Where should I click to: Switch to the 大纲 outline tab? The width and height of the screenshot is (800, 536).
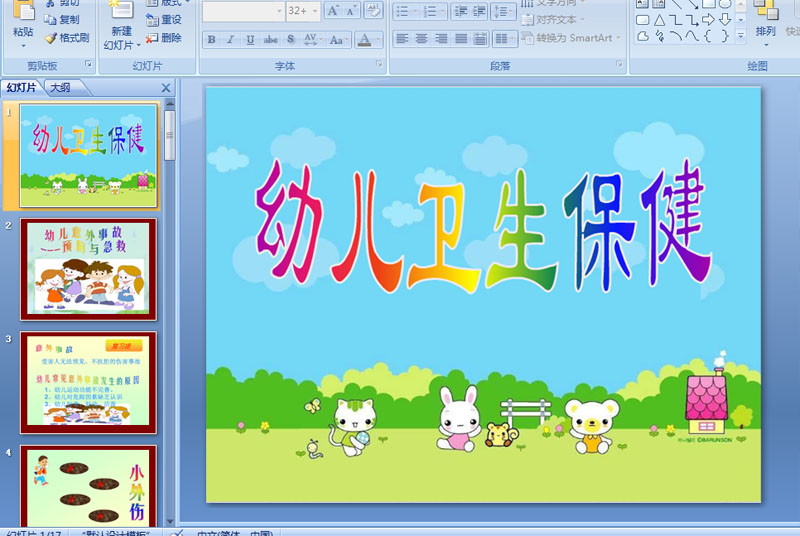coord(60,88)
